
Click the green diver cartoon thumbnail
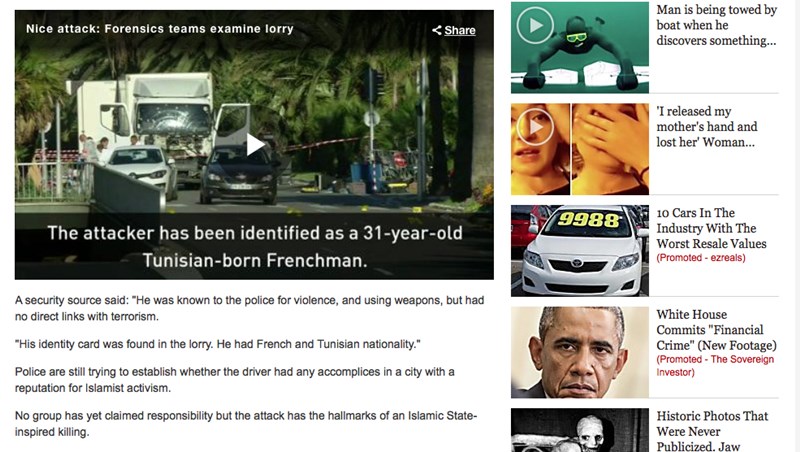click(580, 47)
